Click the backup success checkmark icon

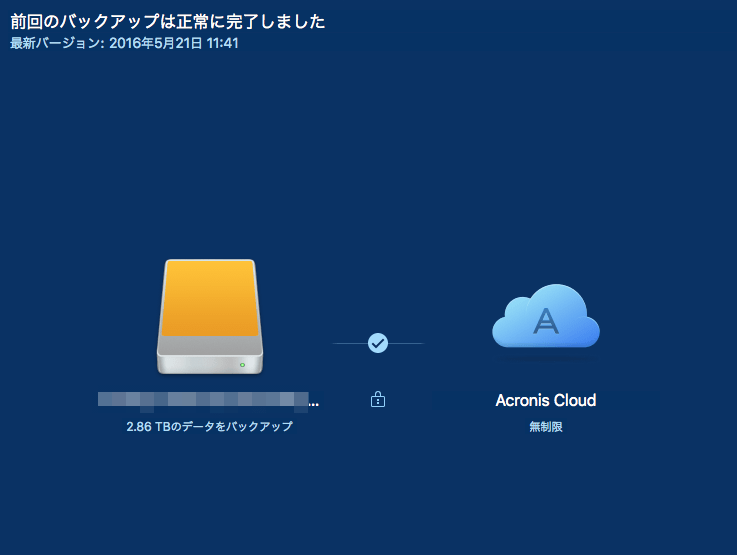[378, 343]
